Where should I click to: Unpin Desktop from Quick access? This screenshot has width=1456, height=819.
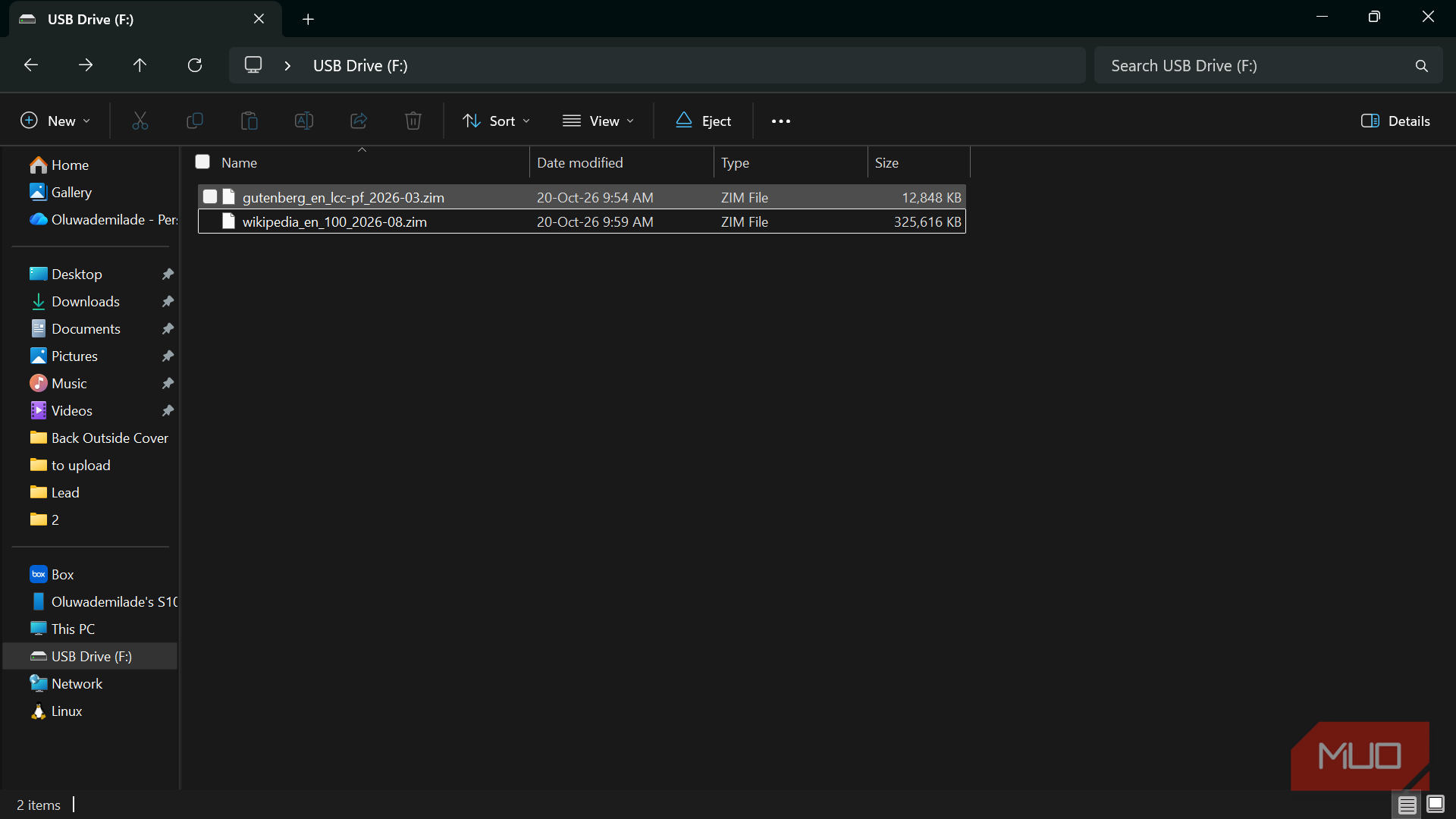coord(168,274)
